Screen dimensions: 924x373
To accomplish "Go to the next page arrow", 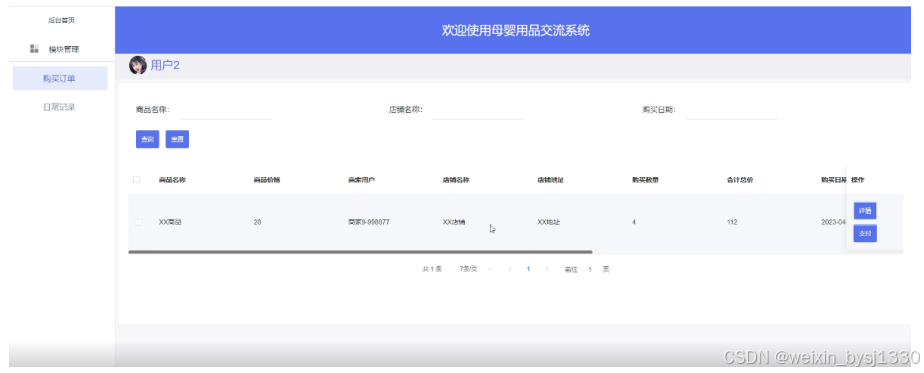I will (x=546, y=269).
